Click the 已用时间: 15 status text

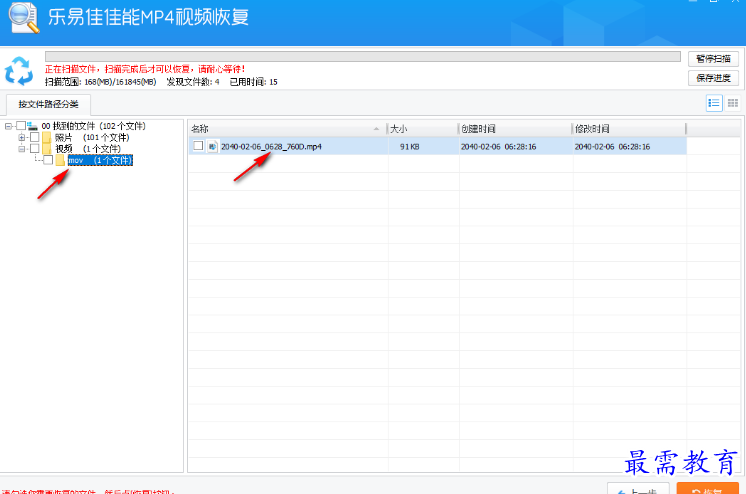254,82
